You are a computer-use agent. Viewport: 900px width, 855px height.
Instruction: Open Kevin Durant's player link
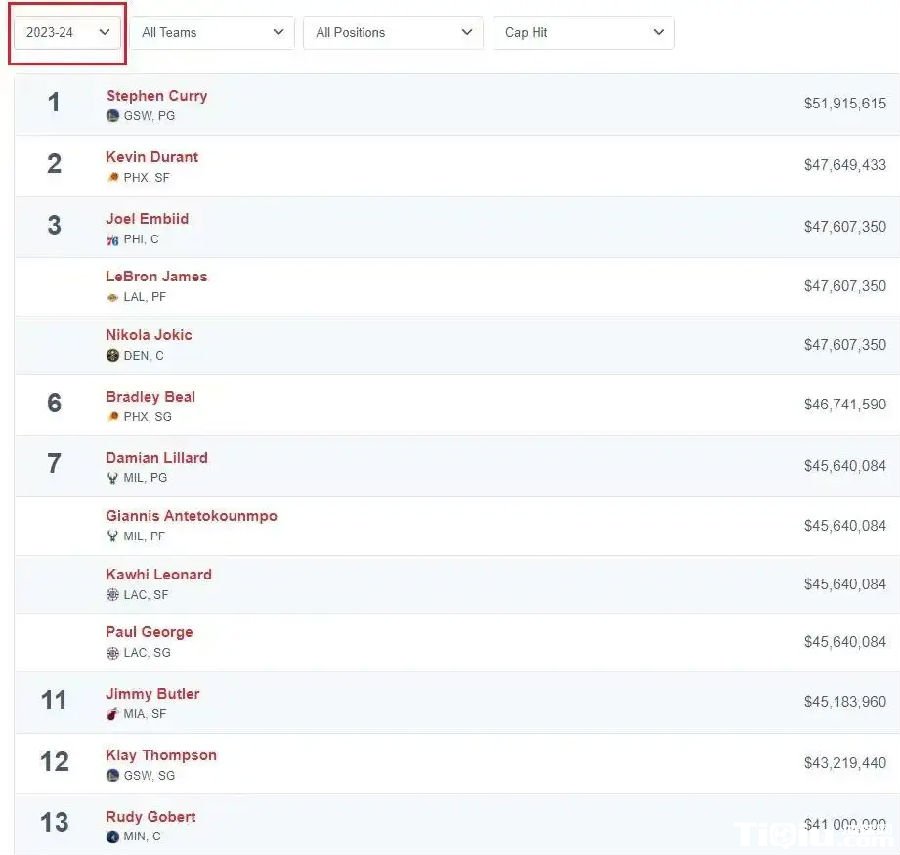click(152, 157)
